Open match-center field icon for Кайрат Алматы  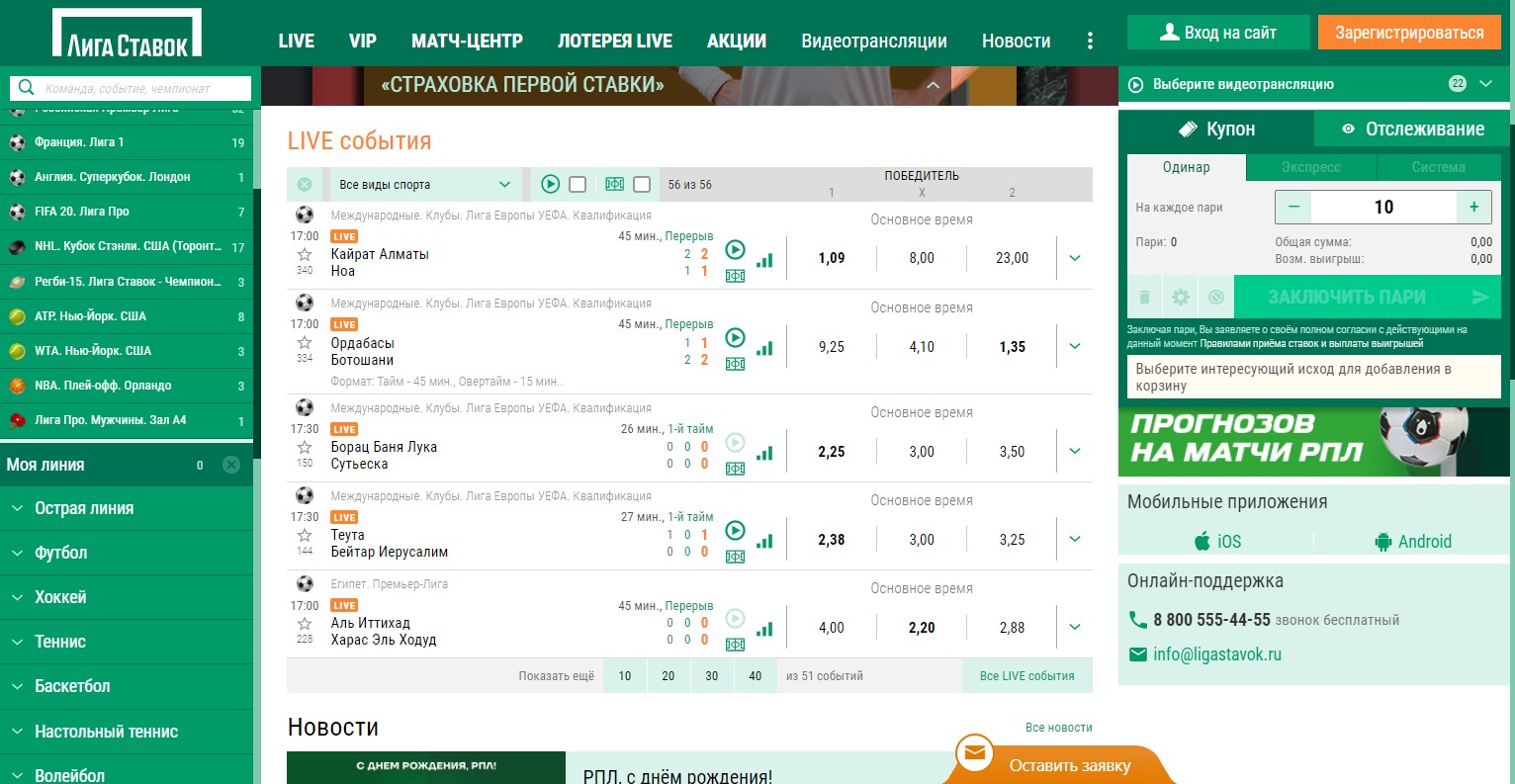pos(735,276)
